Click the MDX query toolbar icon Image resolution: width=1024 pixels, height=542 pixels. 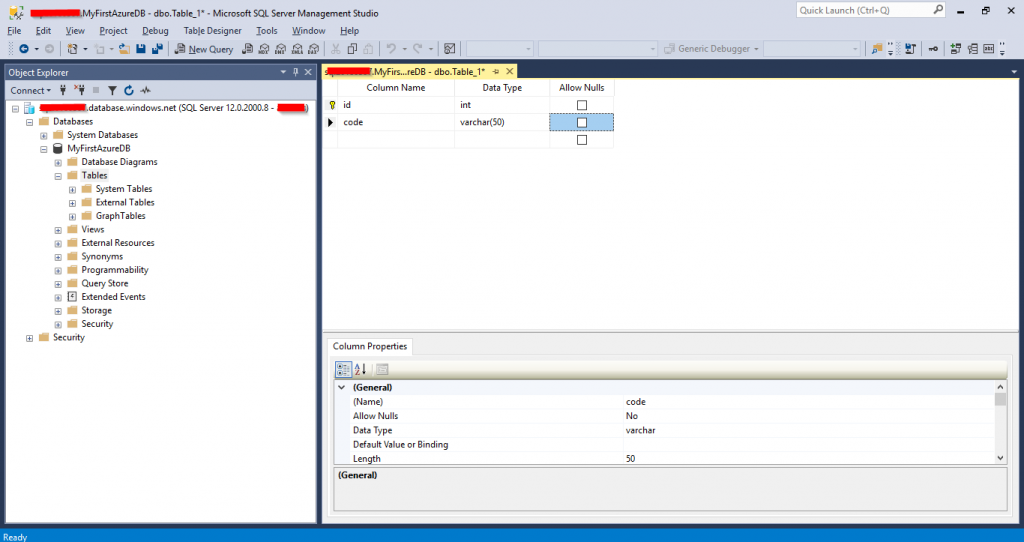pos(264,49)
